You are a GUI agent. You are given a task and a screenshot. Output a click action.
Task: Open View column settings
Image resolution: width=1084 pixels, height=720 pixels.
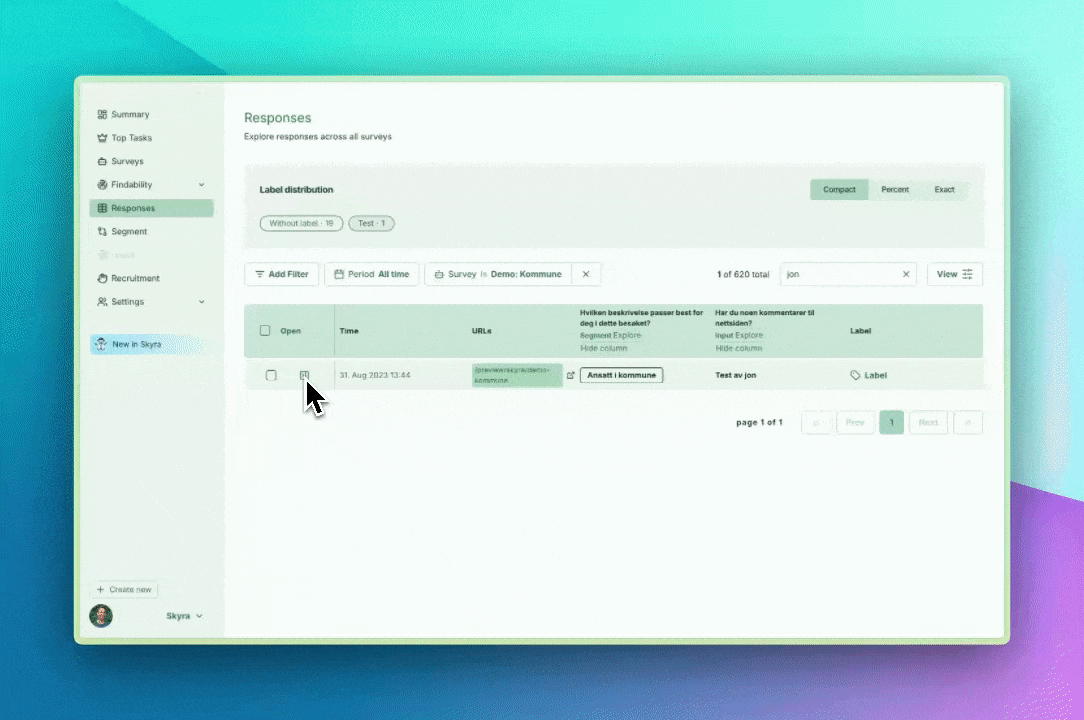coord(955,274)
